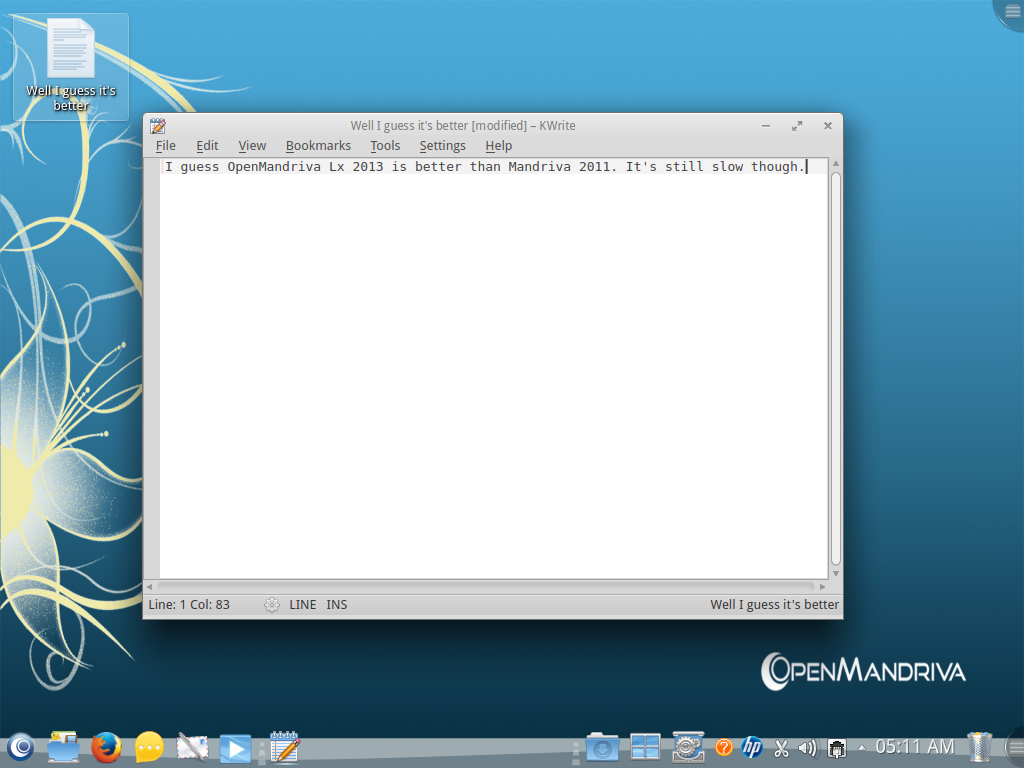Open the network connection tray icon

pyautogui.click(x=837, y=748)
